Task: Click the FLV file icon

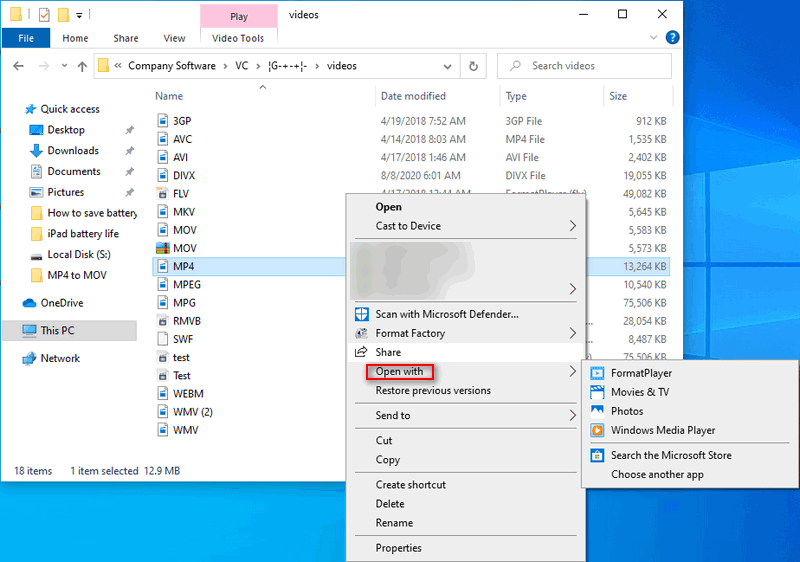Action: [x=162, y=194]
